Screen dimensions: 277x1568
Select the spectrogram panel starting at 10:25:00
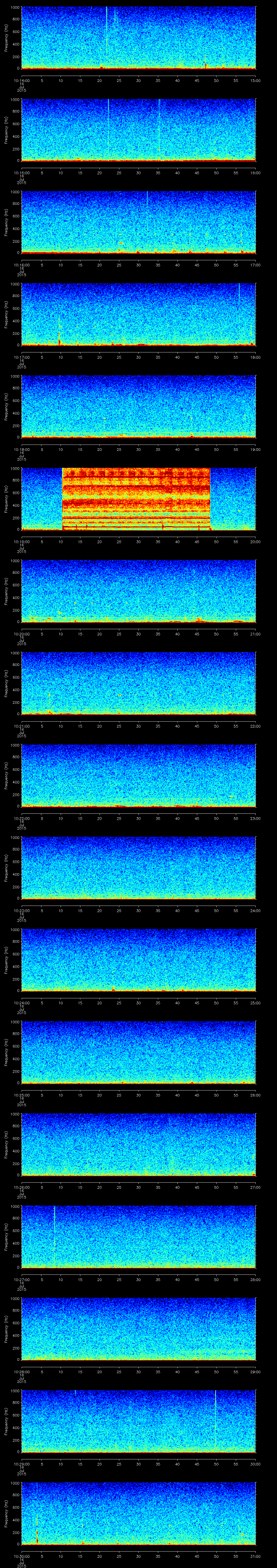tap(138, 1052)
